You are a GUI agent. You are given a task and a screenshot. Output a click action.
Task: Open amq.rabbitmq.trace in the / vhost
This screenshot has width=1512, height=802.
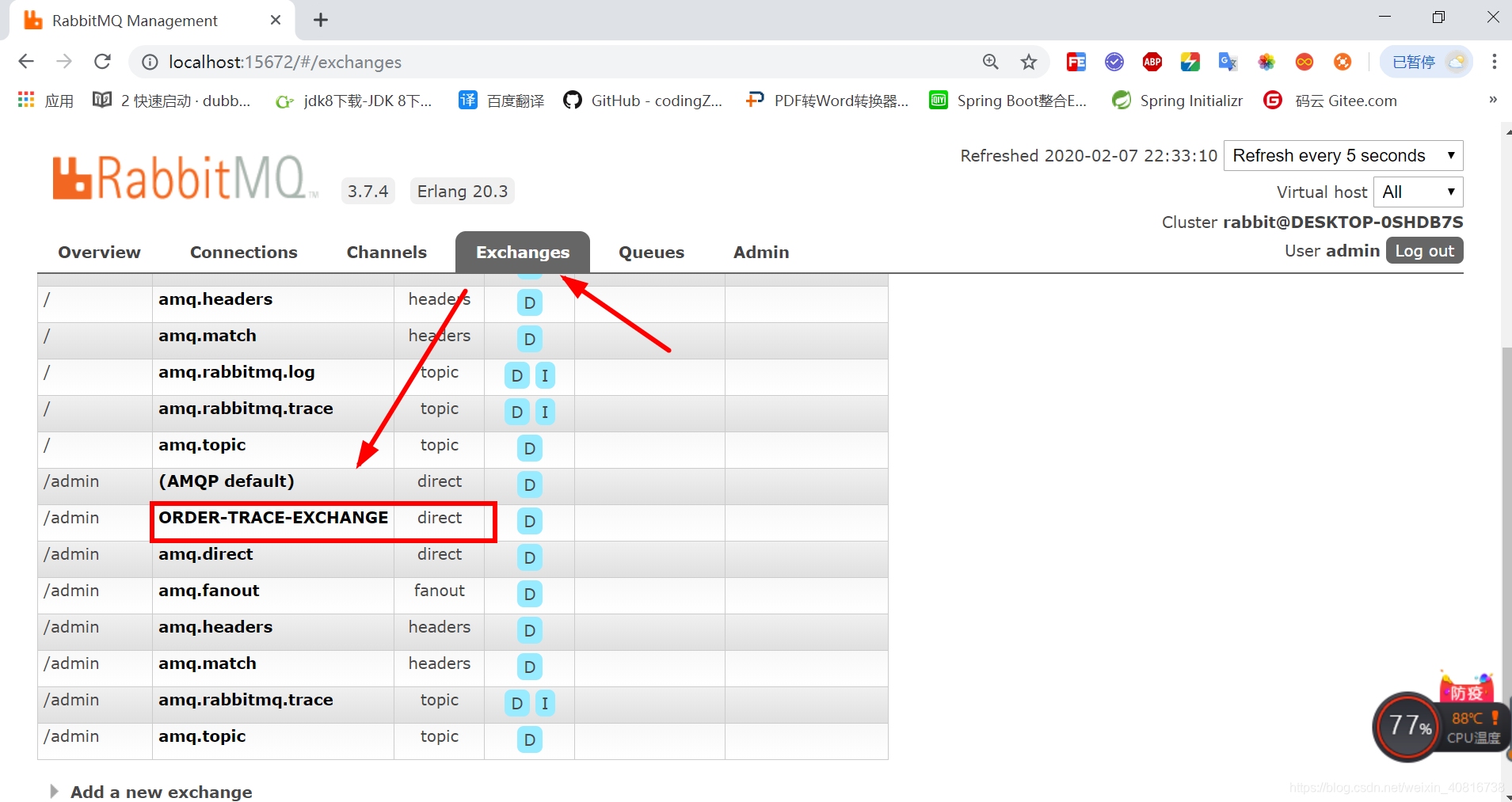tap(246, 409)
